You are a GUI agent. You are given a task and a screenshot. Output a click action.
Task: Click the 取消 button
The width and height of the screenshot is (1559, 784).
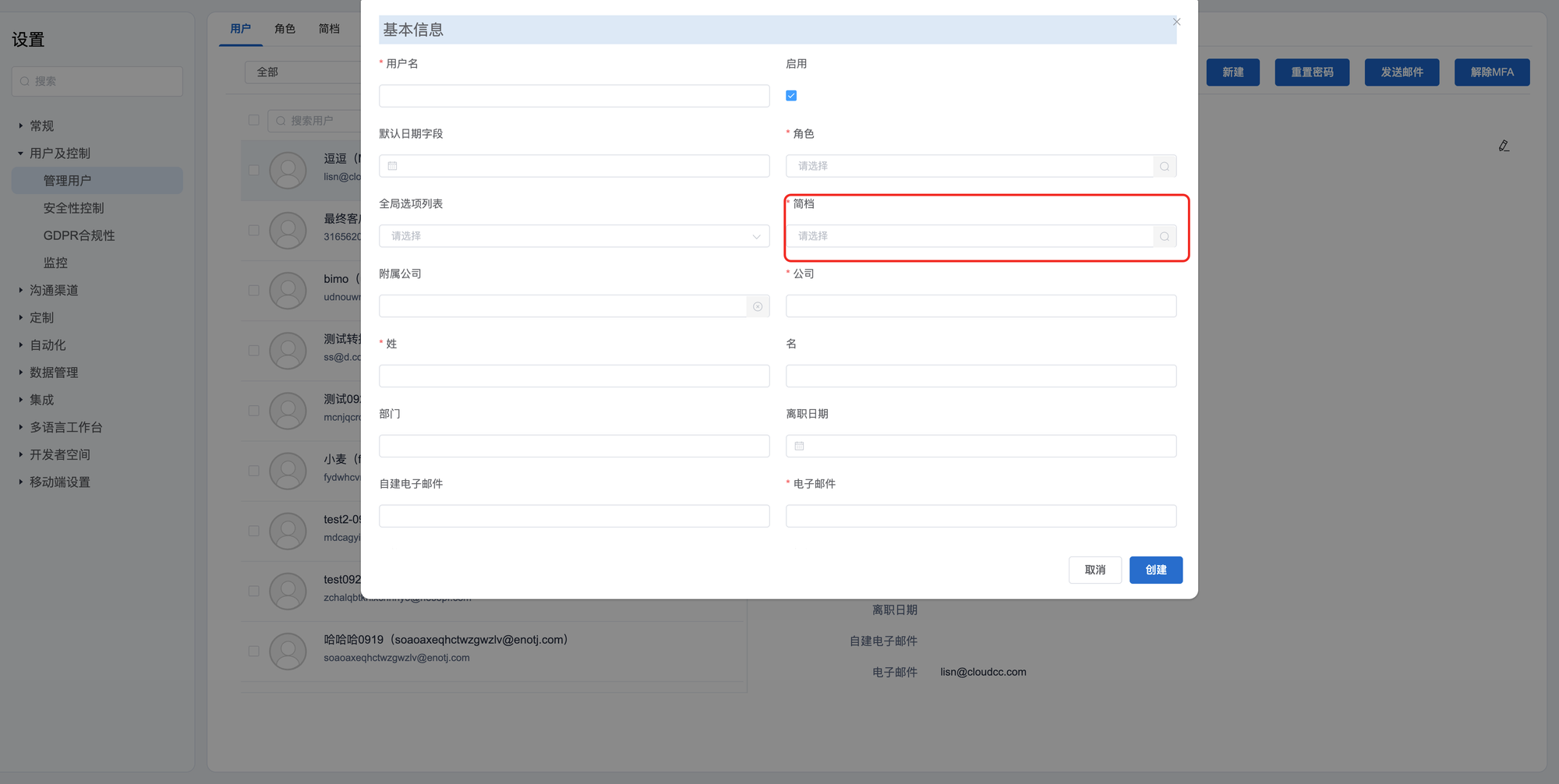[1094, 570]
